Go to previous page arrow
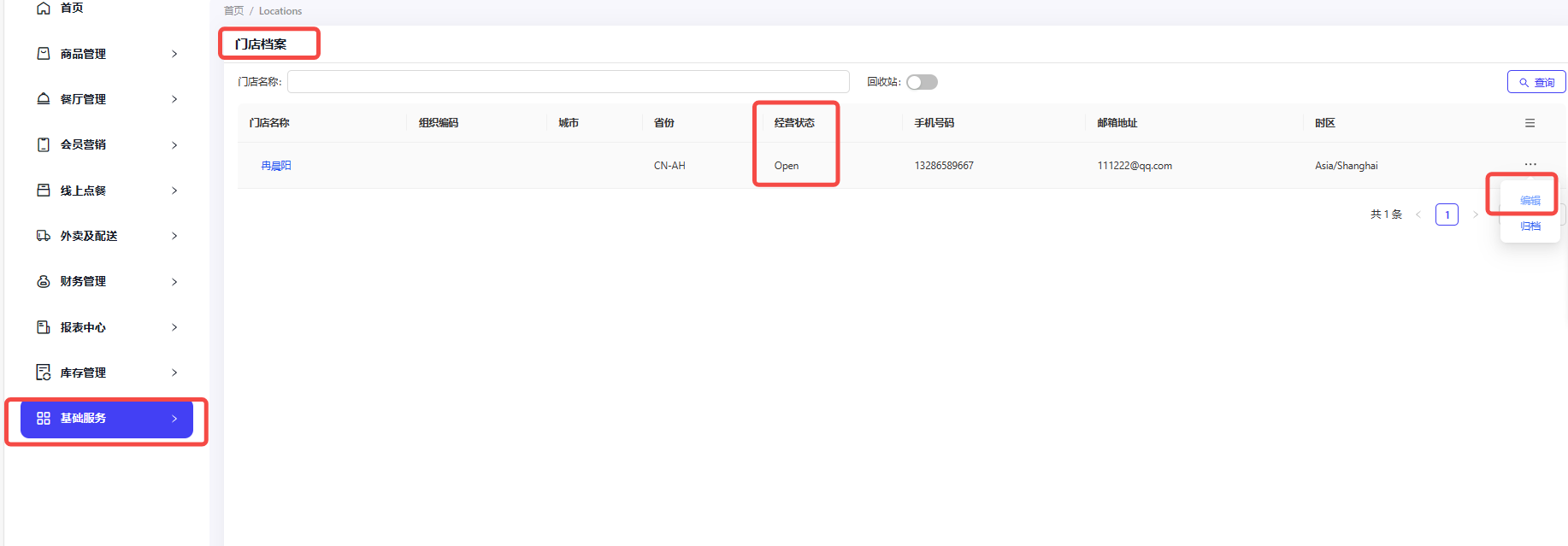This screenshot has width=1568, height=546. tap(1418, 214)
